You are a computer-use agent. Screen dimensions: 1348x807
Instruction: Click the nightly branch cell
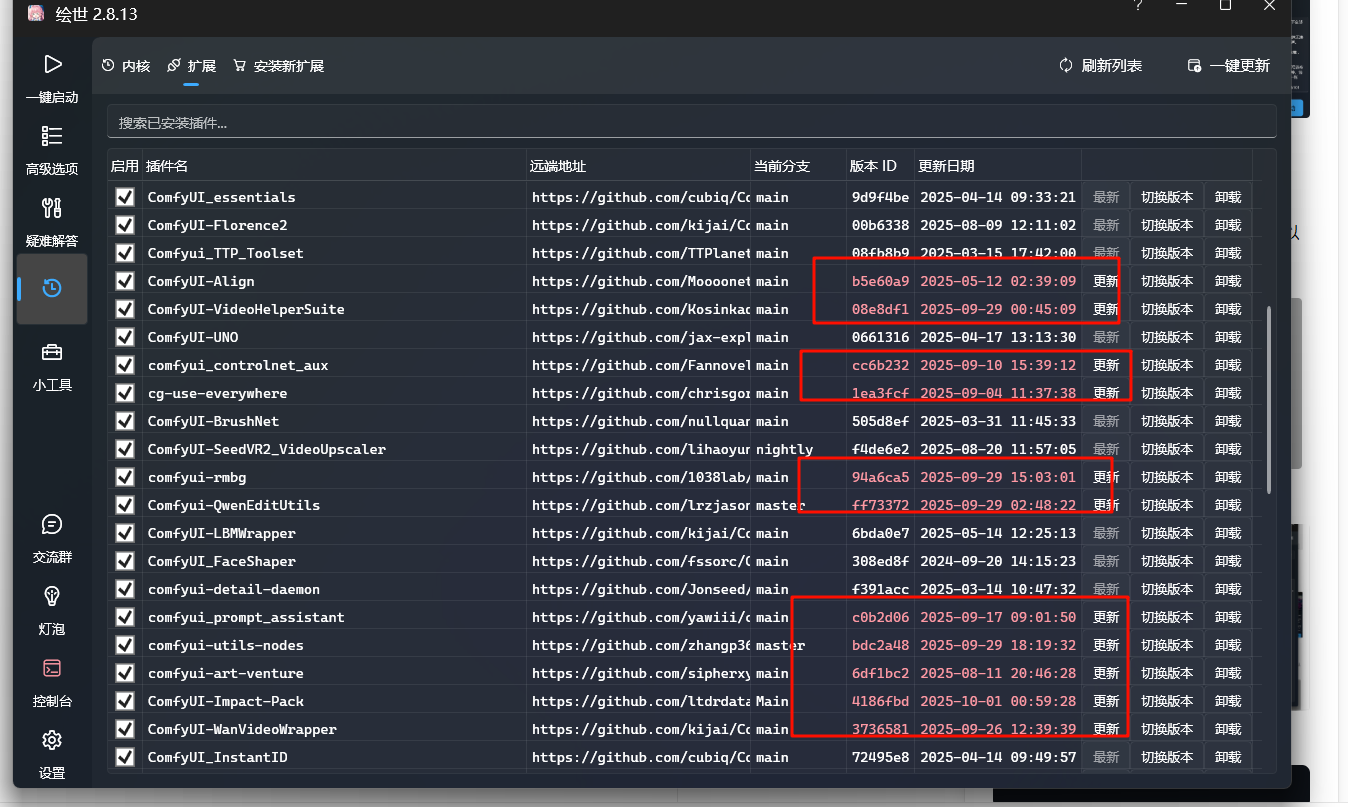pos(784,449)
